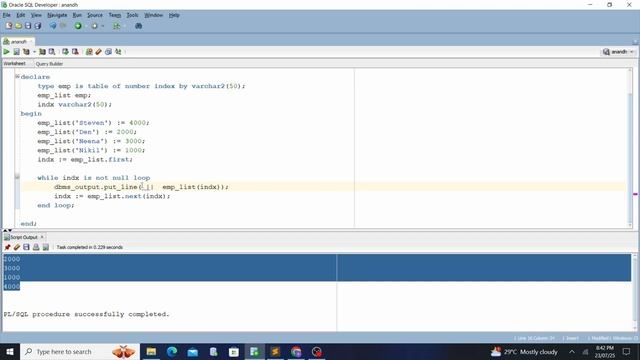Click the Script Output vertical scrollbar
The image size is (640, 360).
coord(634,292)
